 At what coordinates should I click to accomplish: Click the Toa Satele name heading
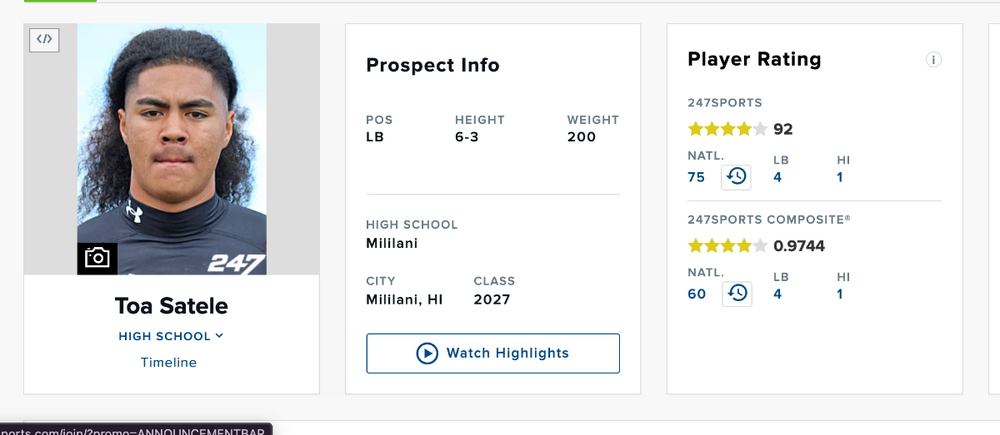pyautogui.click(x=171, y=306)
